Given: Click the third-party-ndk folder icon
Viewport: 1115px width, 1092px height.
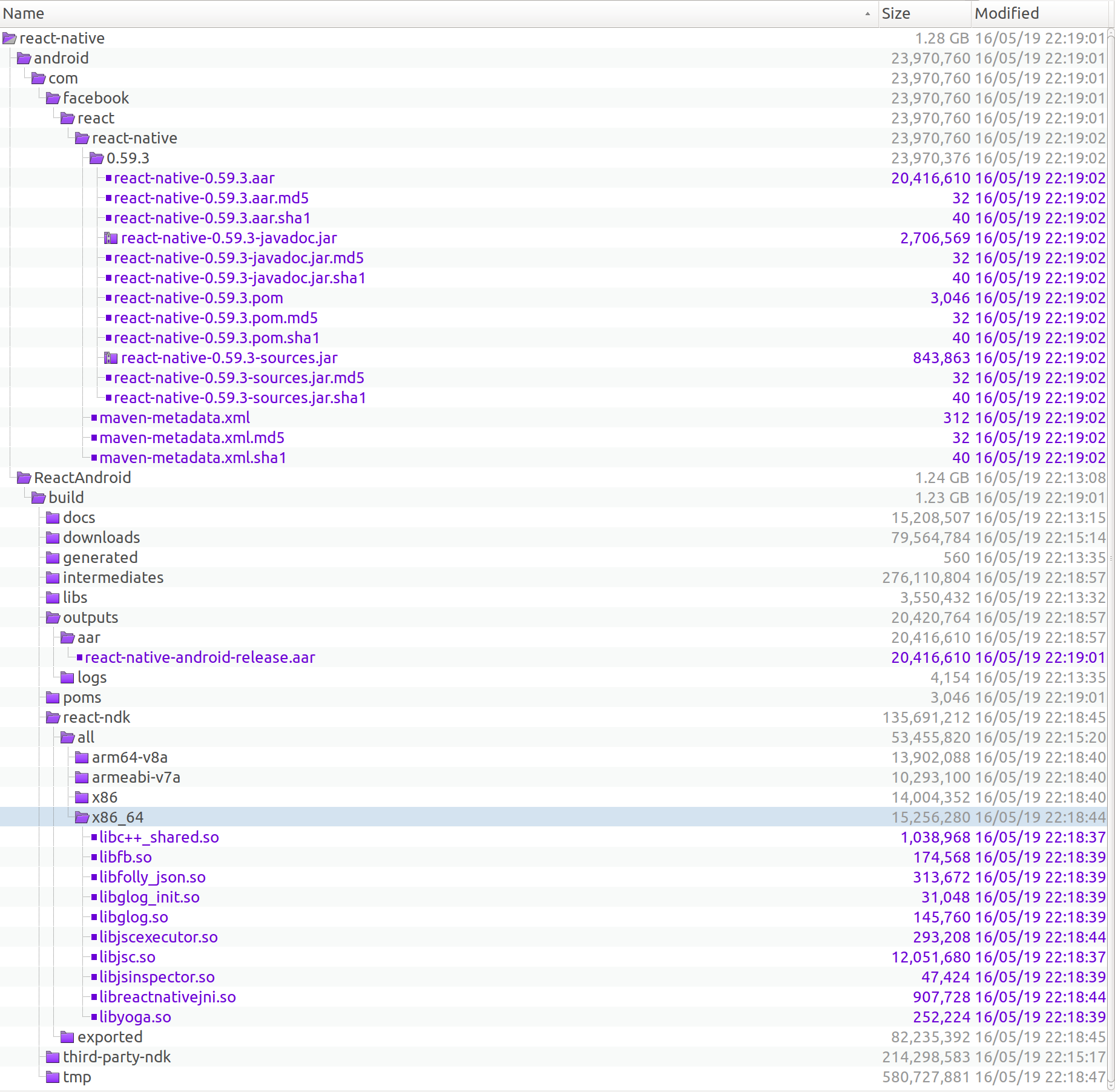Looking at the screenshot, I should coord(53,1057).
